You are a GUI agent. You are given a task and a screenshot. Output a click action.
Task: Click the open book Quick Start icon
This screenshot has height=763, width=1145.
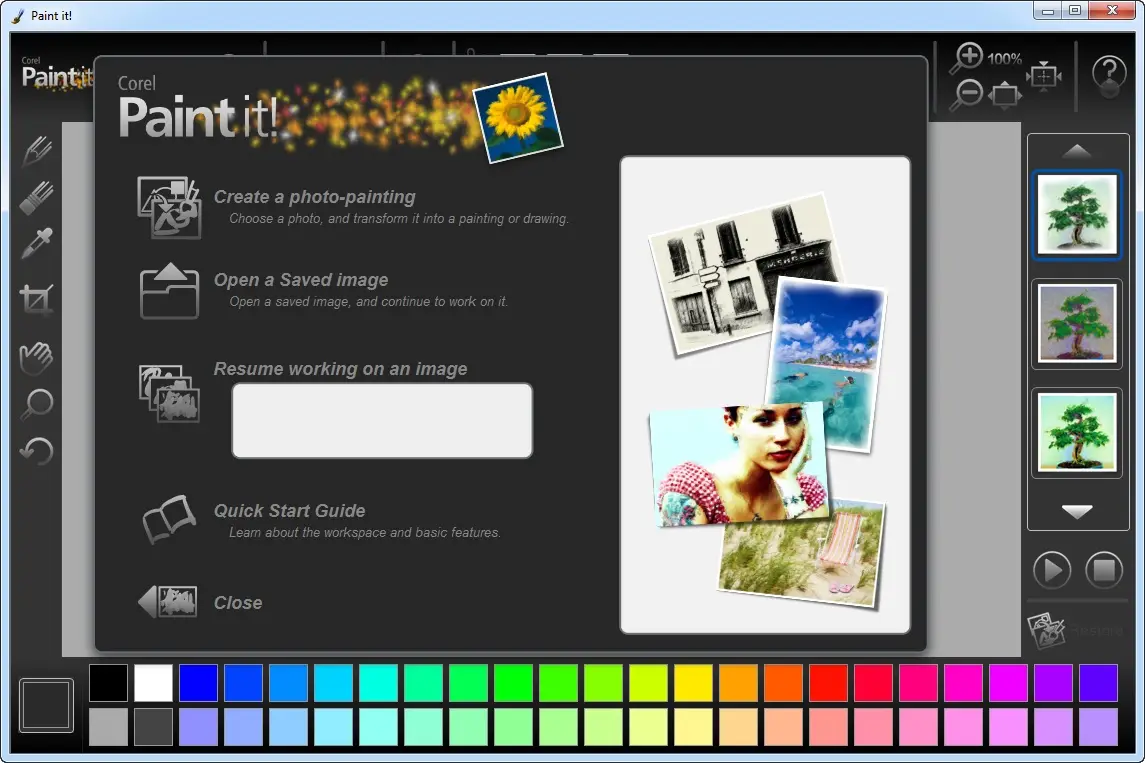169,519
